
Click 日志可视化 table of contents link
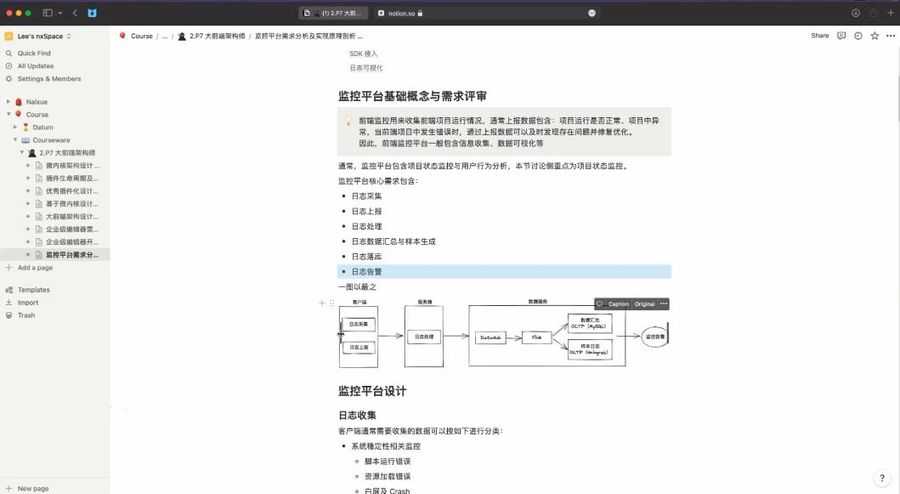click(x=366, y=68)
